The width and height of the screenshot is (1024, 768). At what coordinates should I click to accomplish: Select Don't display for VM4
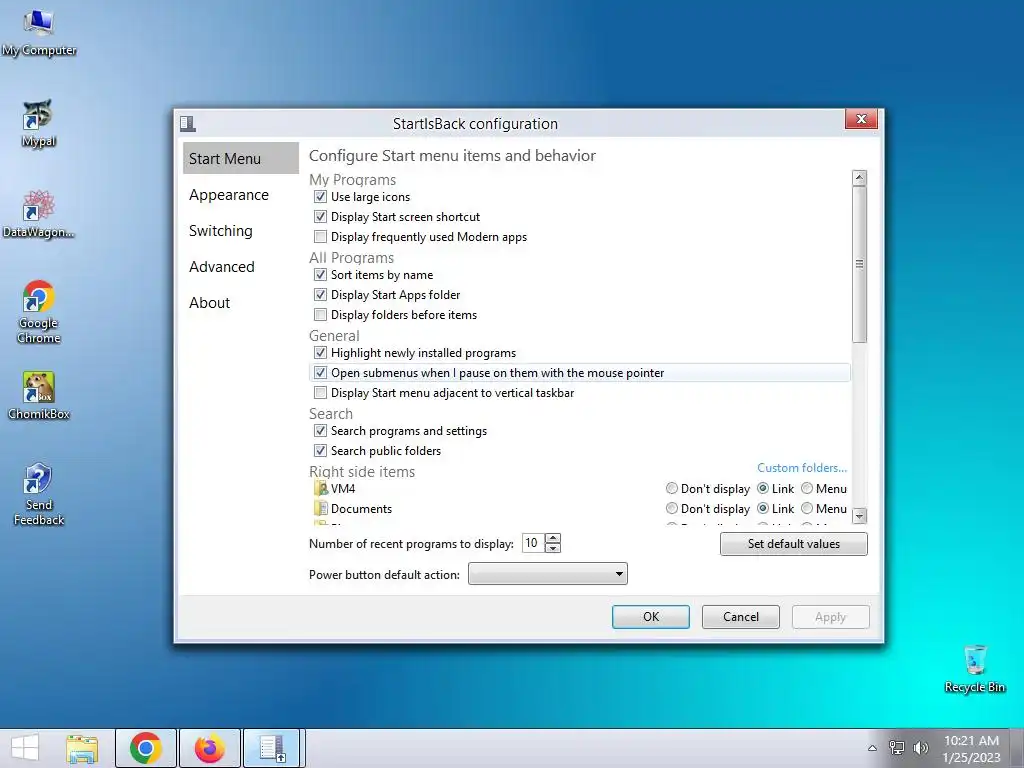(x=671, y=488)
